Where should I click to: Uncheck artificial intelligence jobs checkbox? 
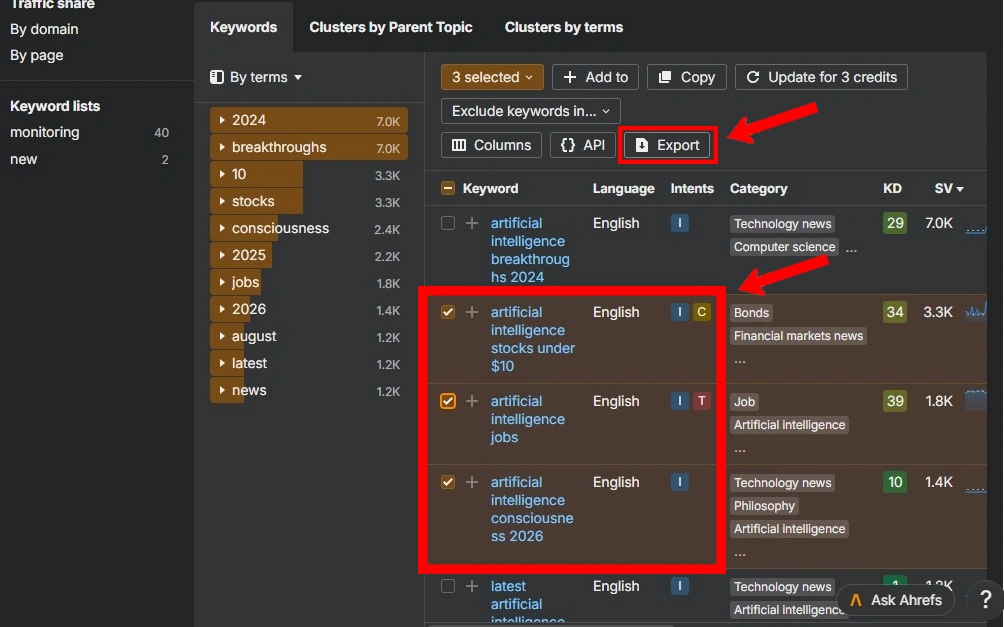coord(448,401)
